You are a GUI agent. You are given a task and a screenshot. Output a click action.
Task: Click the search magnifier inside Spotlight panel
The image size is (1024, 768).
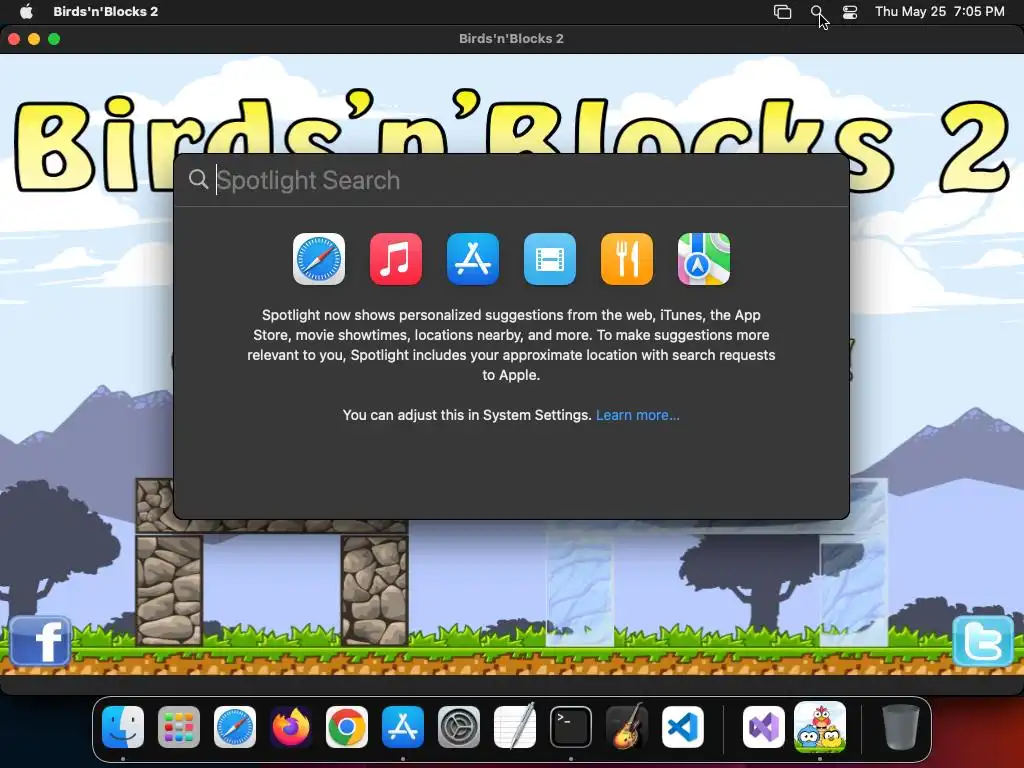[x=198, y=179]
